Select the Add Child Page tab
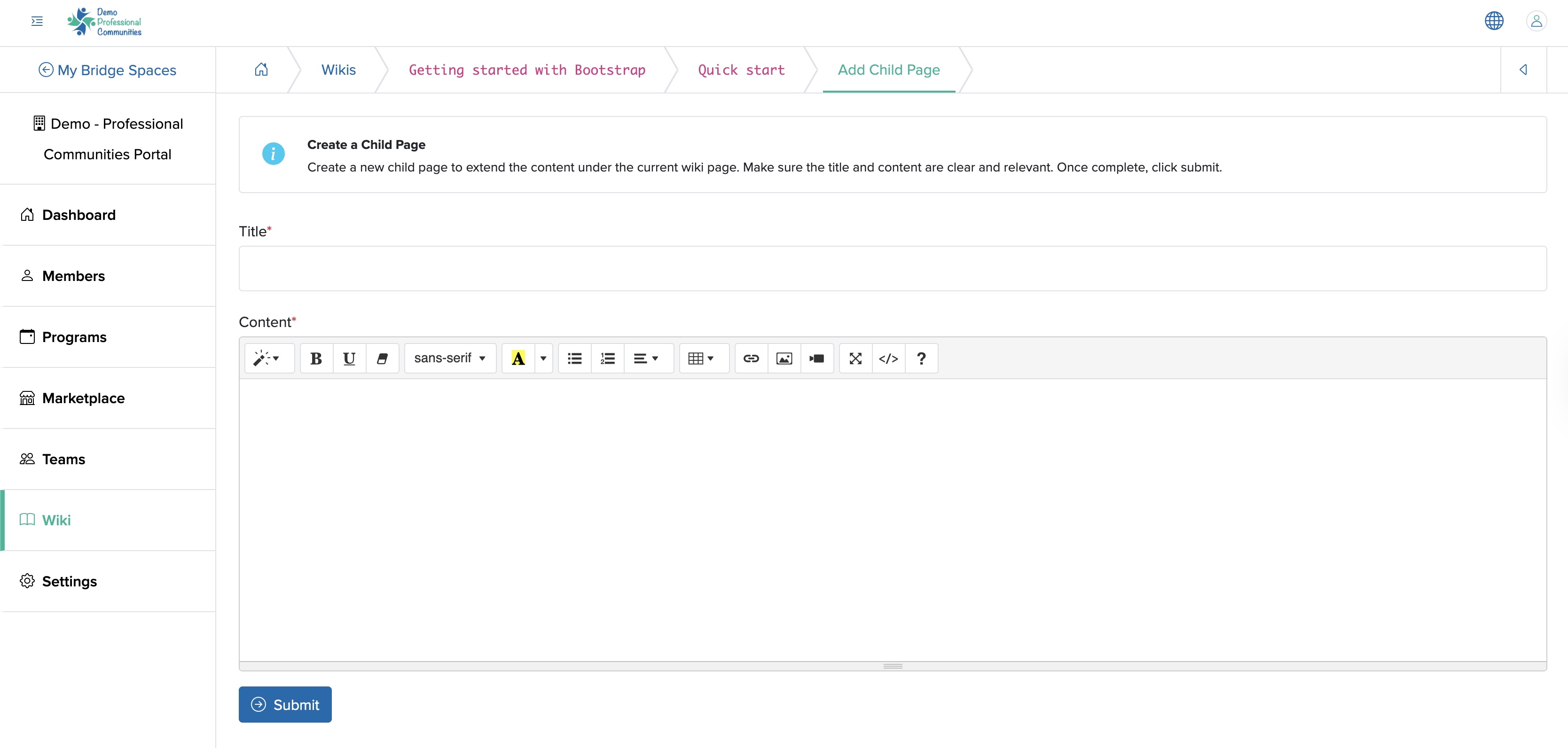This screenshot has width=1568, height=748. [x=889, y=70]
